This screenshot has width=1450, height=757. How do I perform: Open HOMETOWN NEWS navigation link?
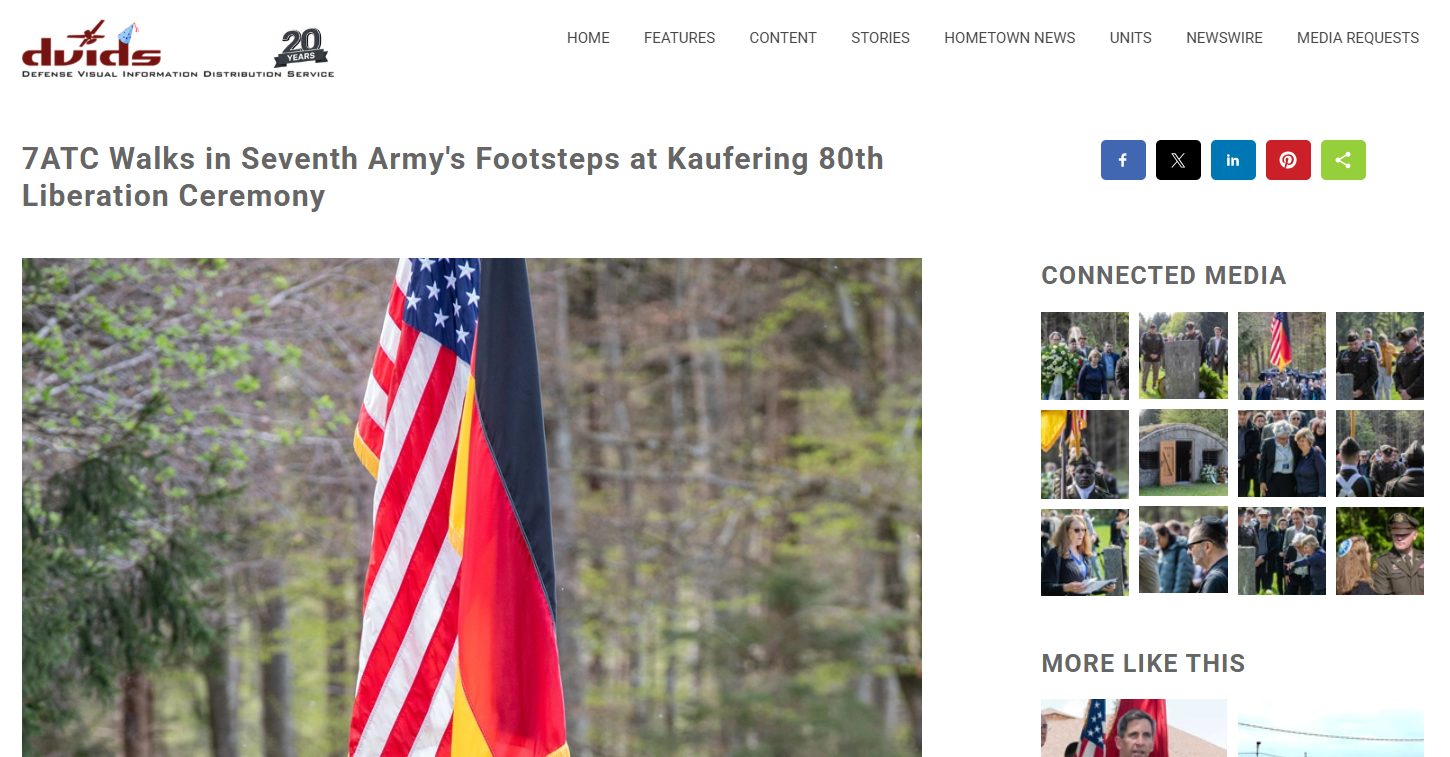1010,38
